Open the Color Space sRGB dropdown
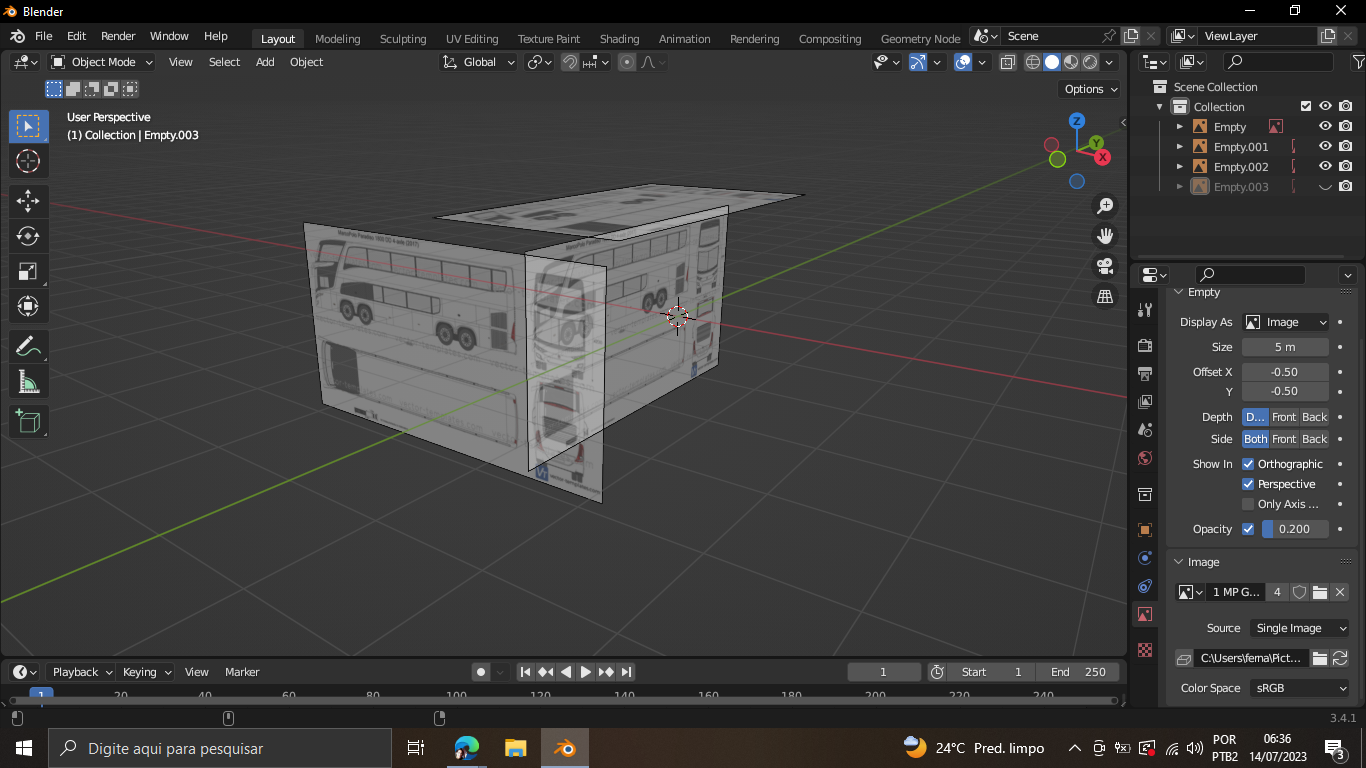This screenshot has height=768, width=1366. [x=1300, y=688]
